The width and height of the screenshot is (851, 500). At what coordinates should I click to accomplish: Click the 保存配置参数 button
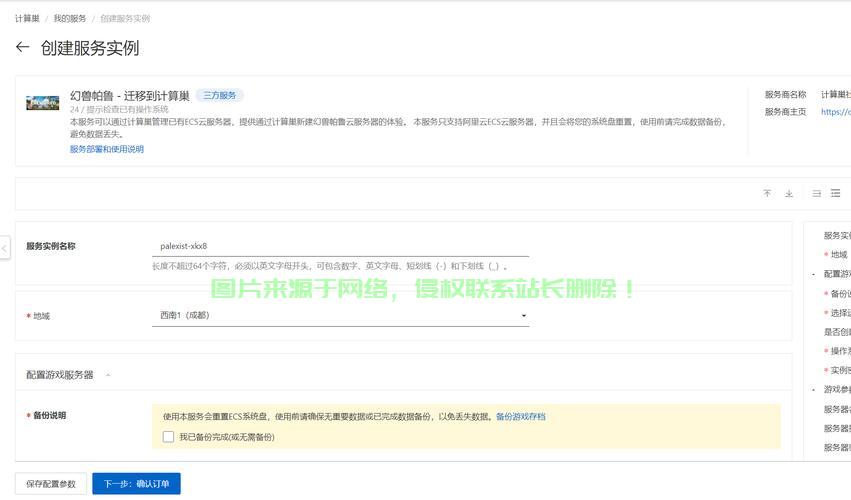51,484
